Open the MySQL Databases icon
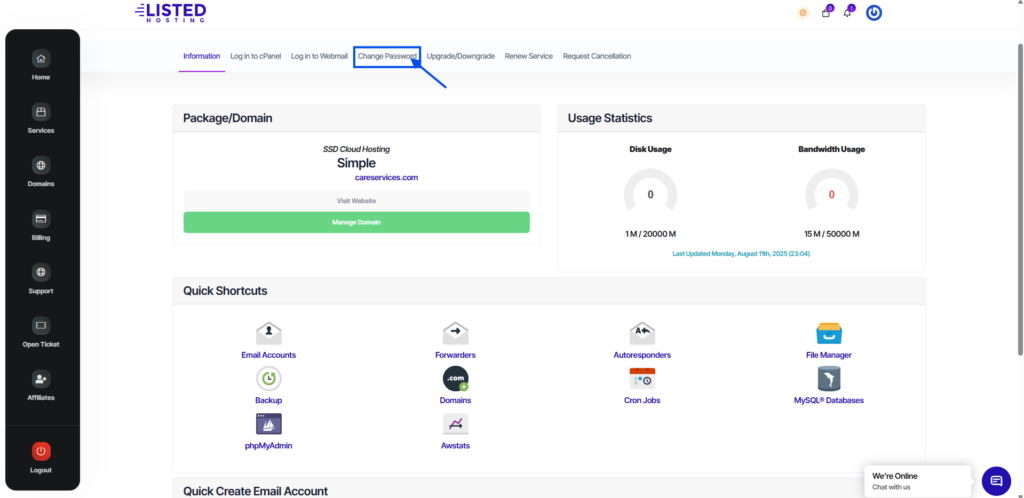Image resolution: width=1024 pixels, height=498 pixels. click(829, 379)
